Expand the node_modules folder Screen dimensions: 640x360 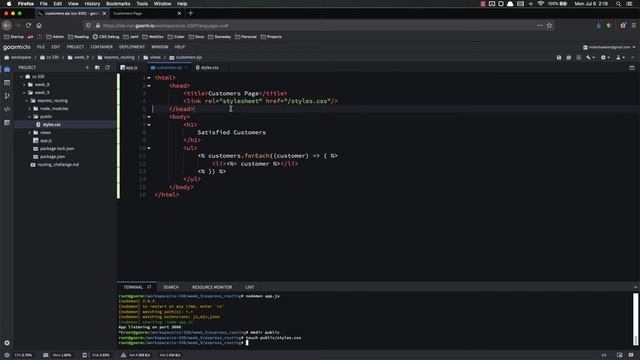click(x=30, y=109)
